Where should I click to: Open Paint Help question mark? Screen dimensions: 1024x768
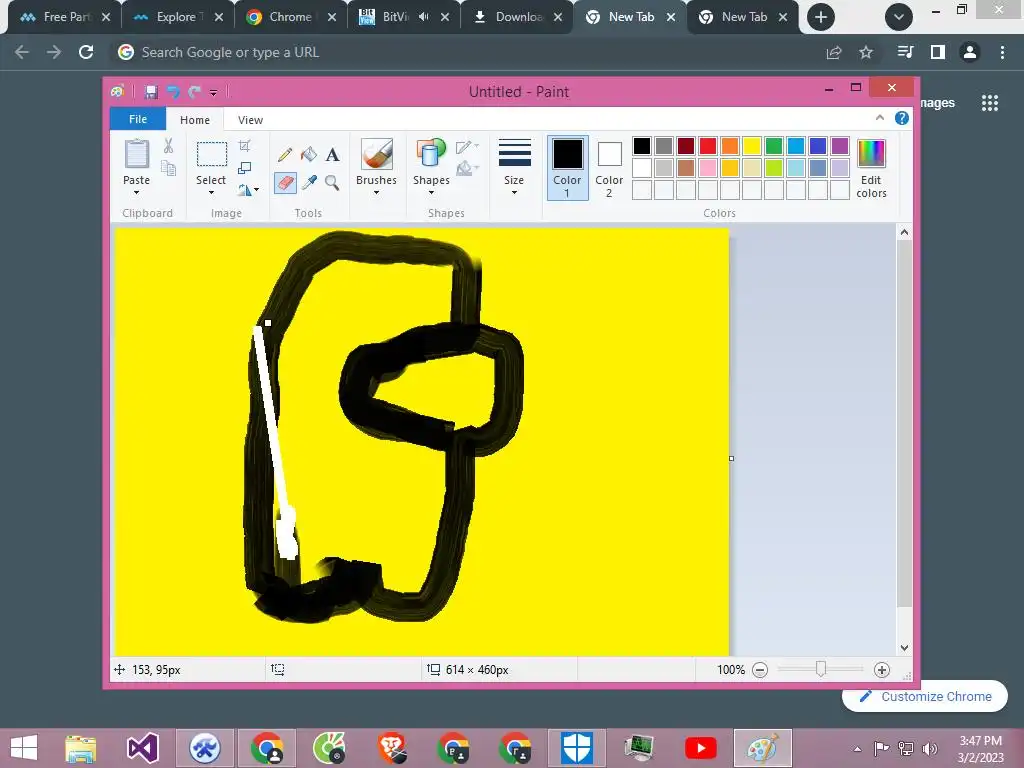[902, 118]
